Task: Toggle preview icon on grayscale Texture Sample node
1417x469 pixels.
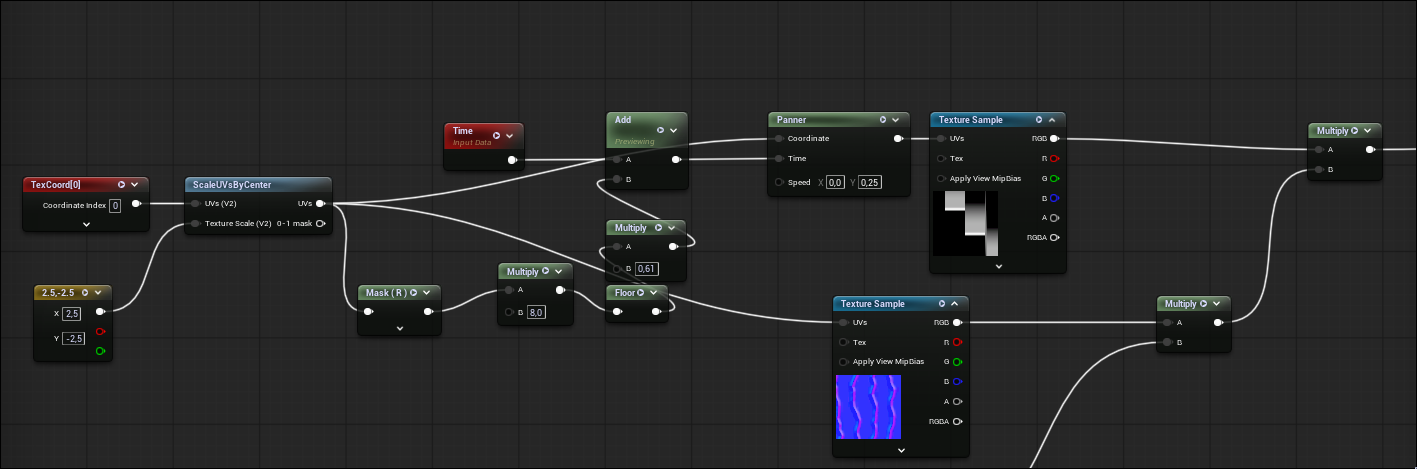Action: pos(1039,120)
